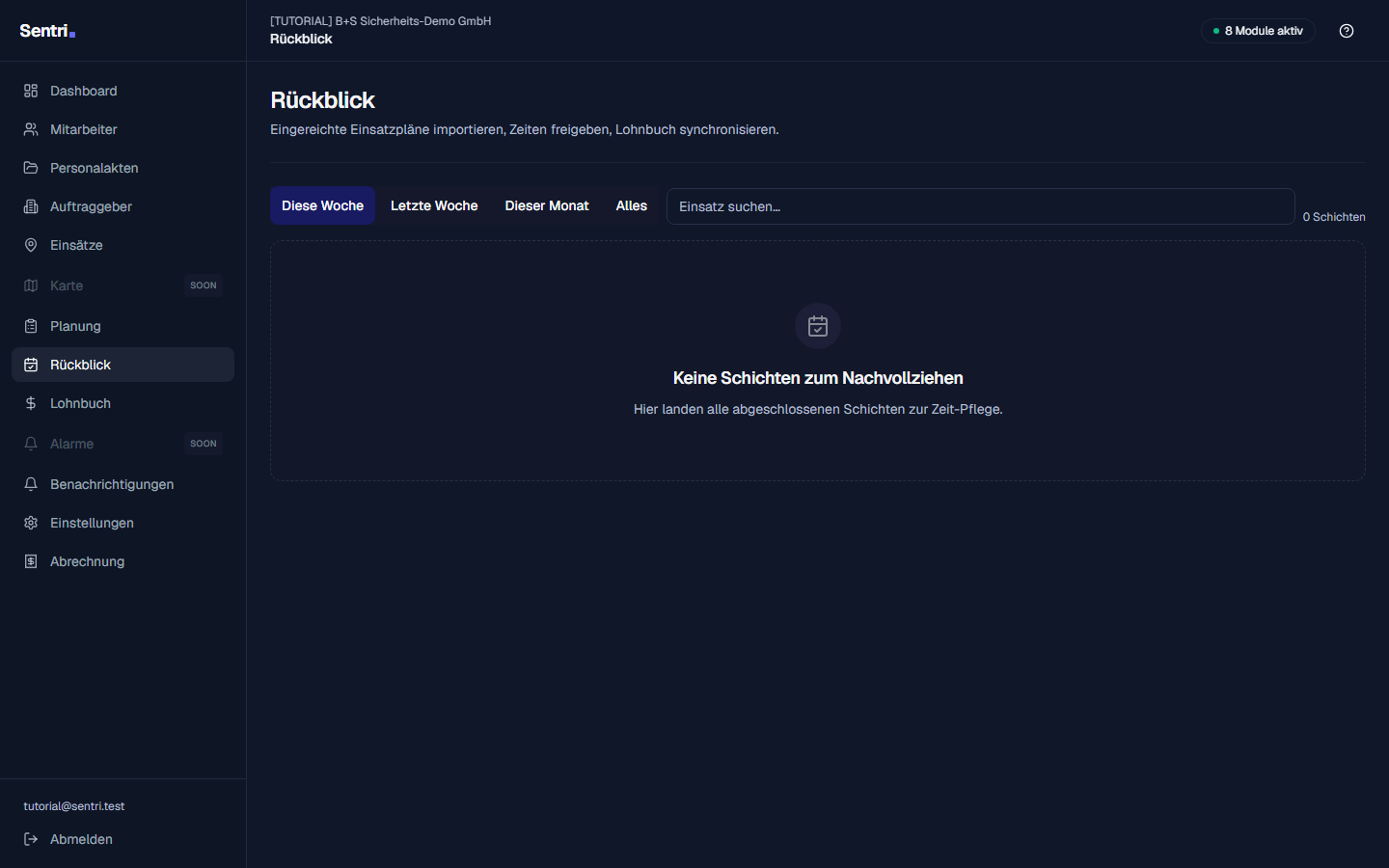Open the Personalakten folder icon
1389x868 pixels.
coord(31,168)
